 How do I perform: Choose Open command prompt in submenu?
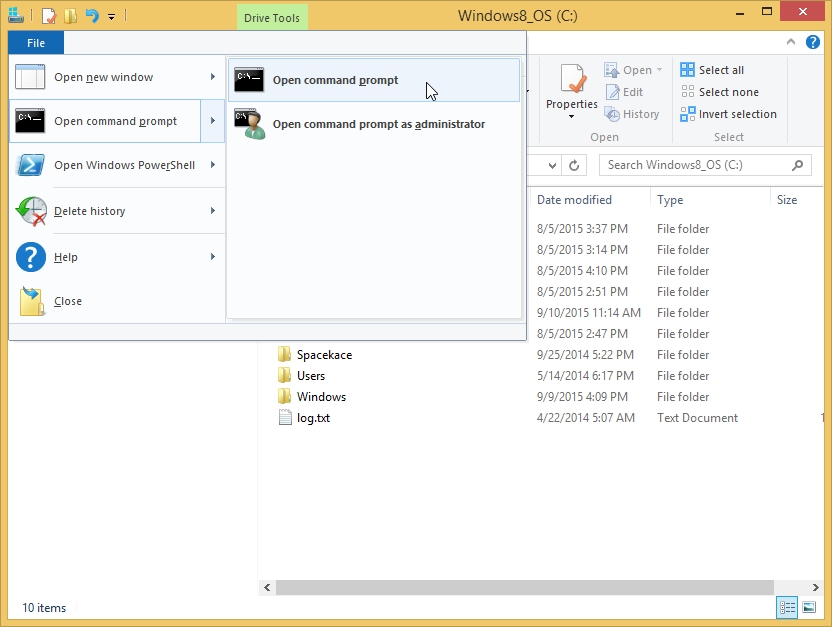pyautogui.click(x=374, y=80)
